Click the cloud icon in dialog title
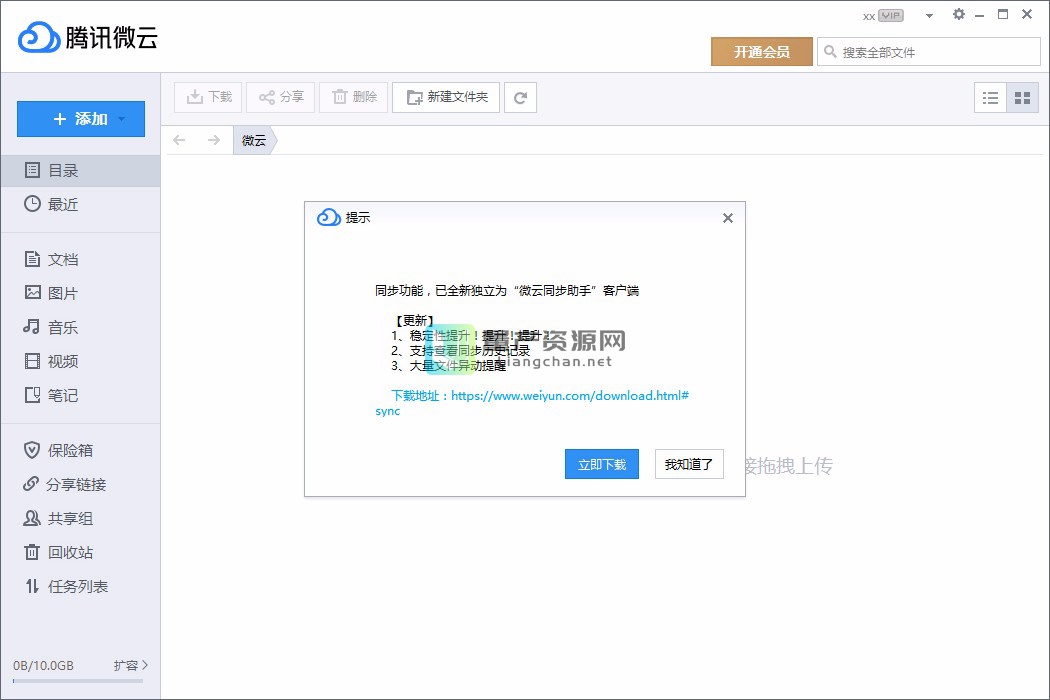The width and height of the screenshot is (1050, 700). click(329, 217)
